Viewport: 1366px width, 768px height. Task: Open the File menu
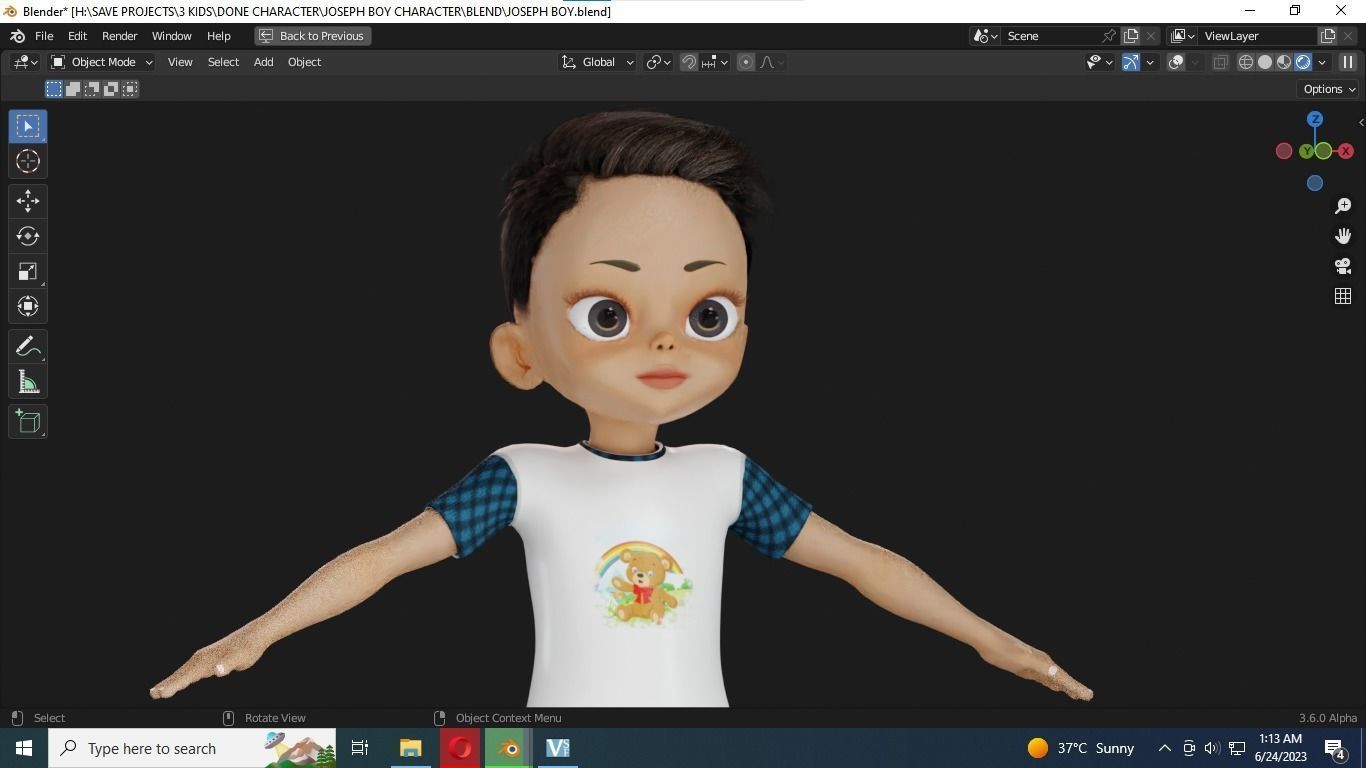pyautogui.click(x=44, y=36)
